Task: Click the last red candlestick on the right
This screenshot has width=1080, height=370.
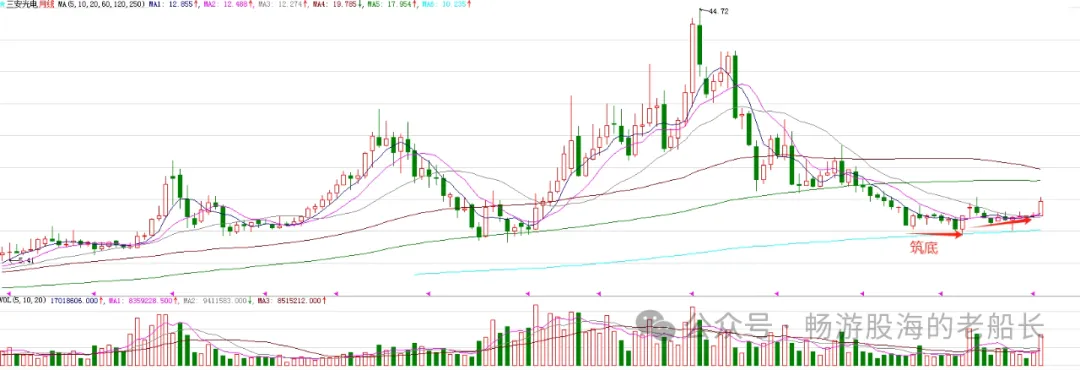Action: (x=1041, y=207)
